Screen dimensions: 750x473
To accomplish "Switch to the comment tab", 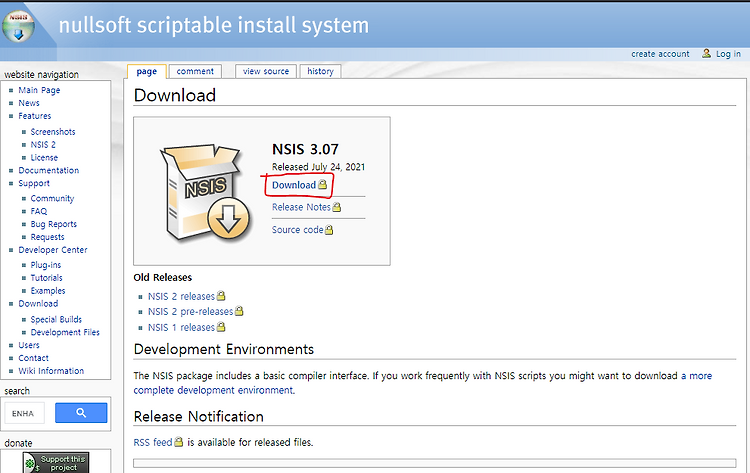I will click(x=195, y=71).
